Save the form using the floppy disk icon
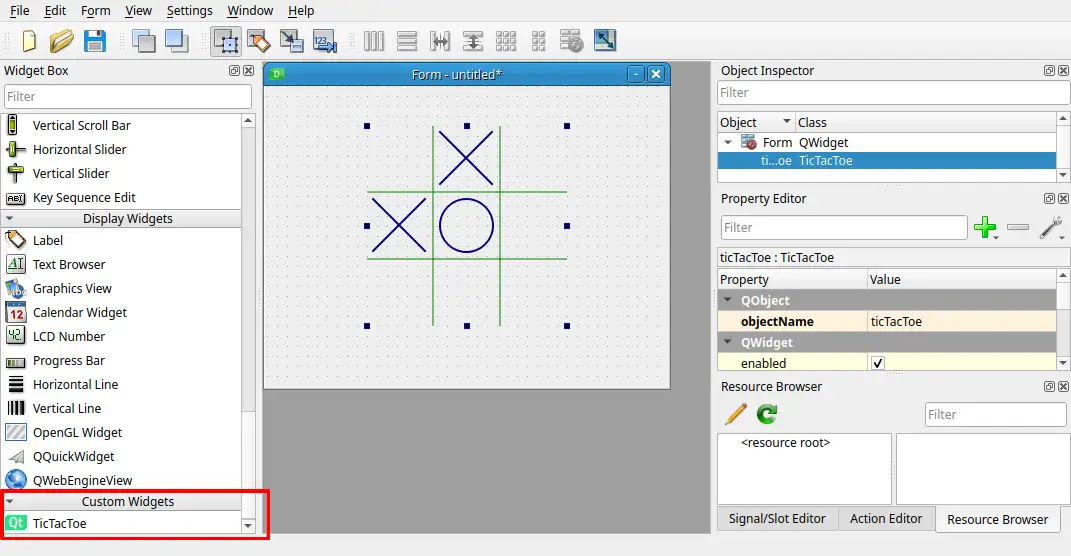This screenshot has height=556, width=1071. (95, 41)
